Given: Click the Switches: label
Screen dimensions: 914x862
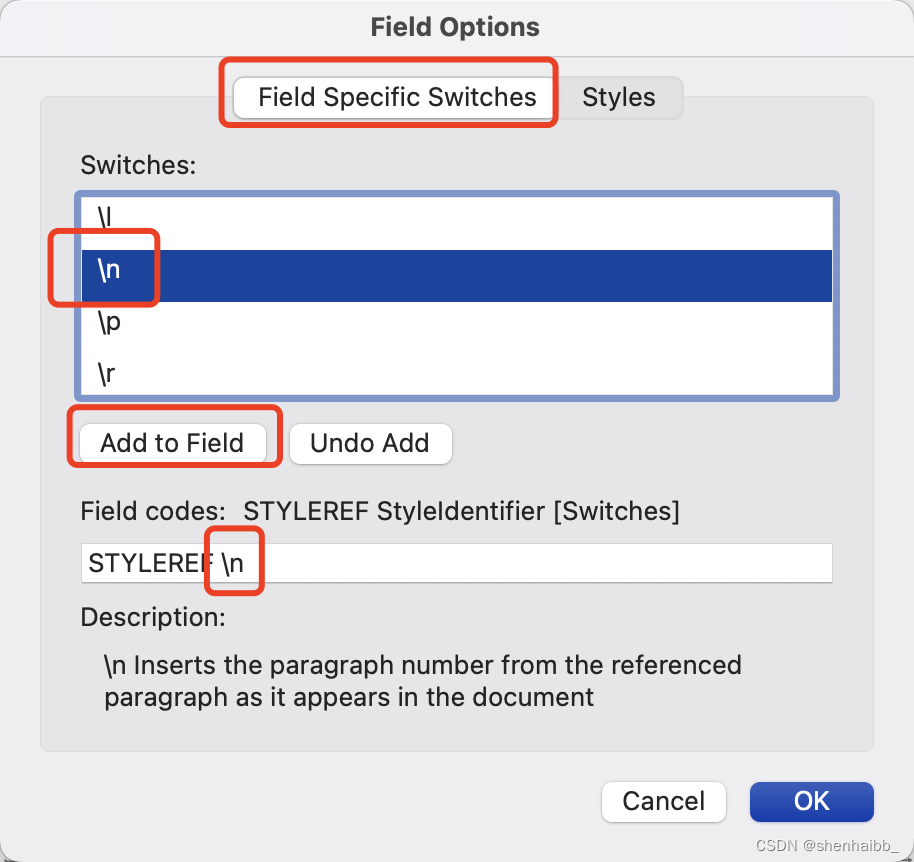Looking at the screenshot, I should 138,165.
